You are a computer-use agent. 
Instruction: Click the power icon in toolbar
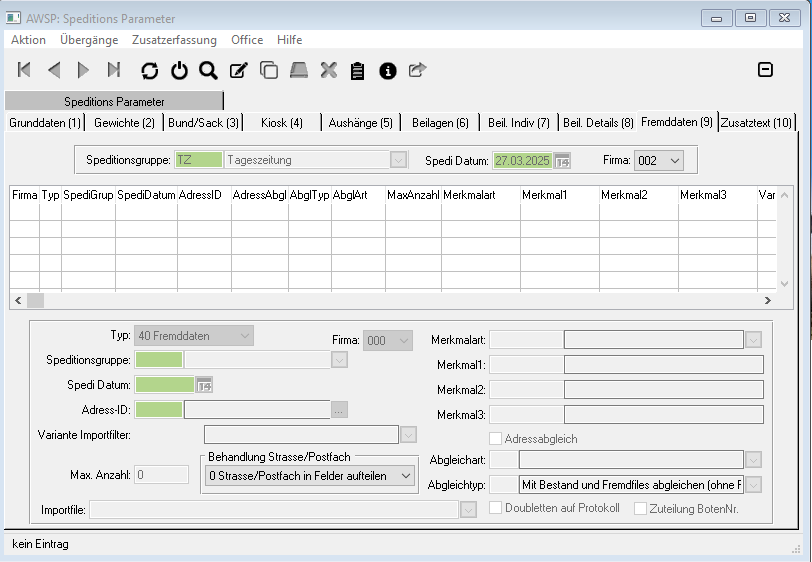coord(179,70)
